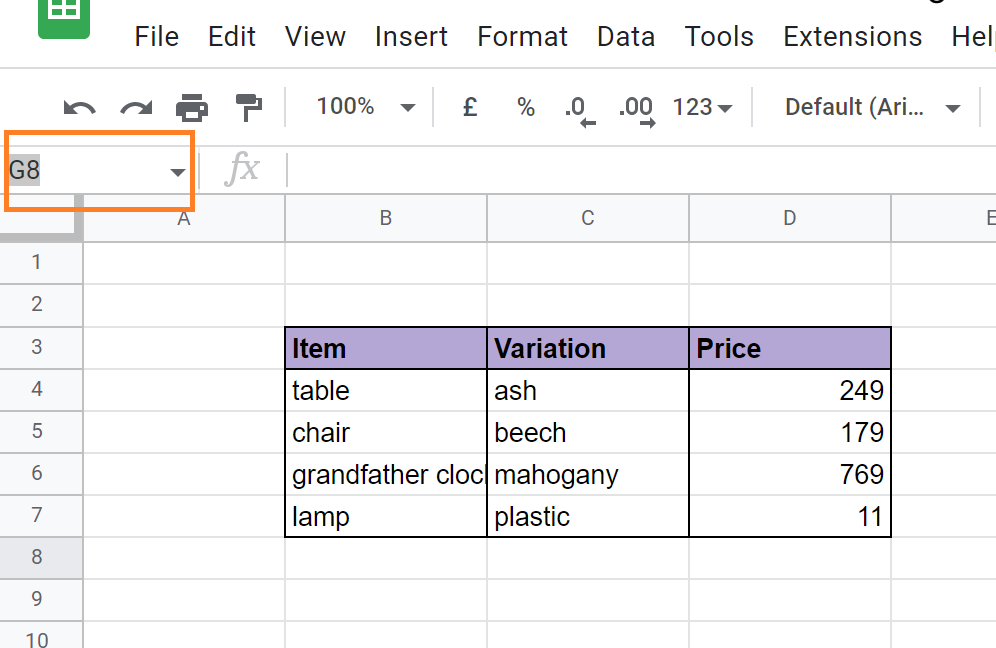The image size is (996, 648).
Task: Open the Extensions menu
Action: [852, 36]
